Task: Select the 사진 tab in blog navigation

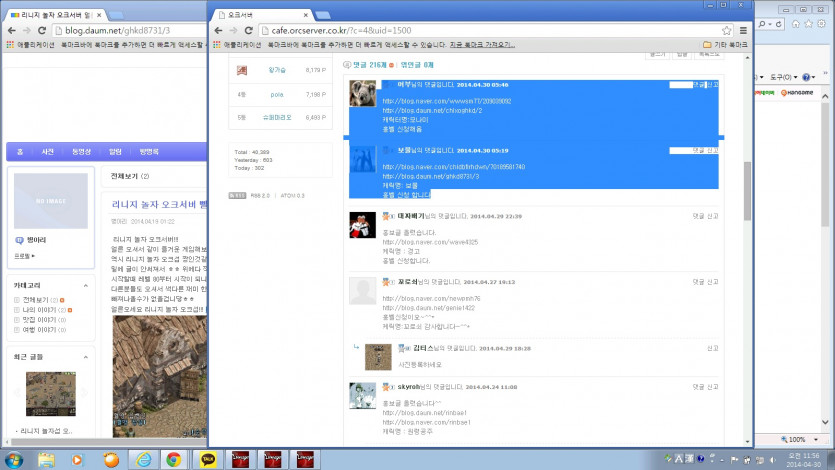Action: (47, 151)
